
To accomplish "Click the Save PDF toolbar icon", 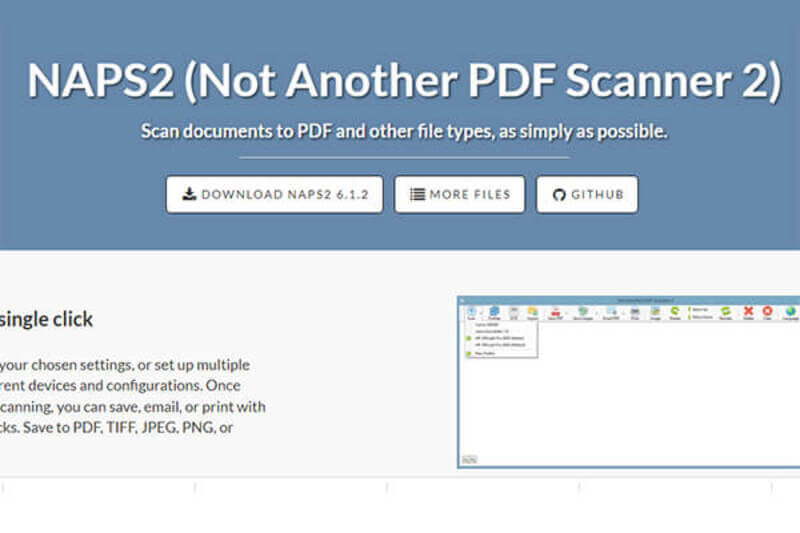I will point(556,313).
